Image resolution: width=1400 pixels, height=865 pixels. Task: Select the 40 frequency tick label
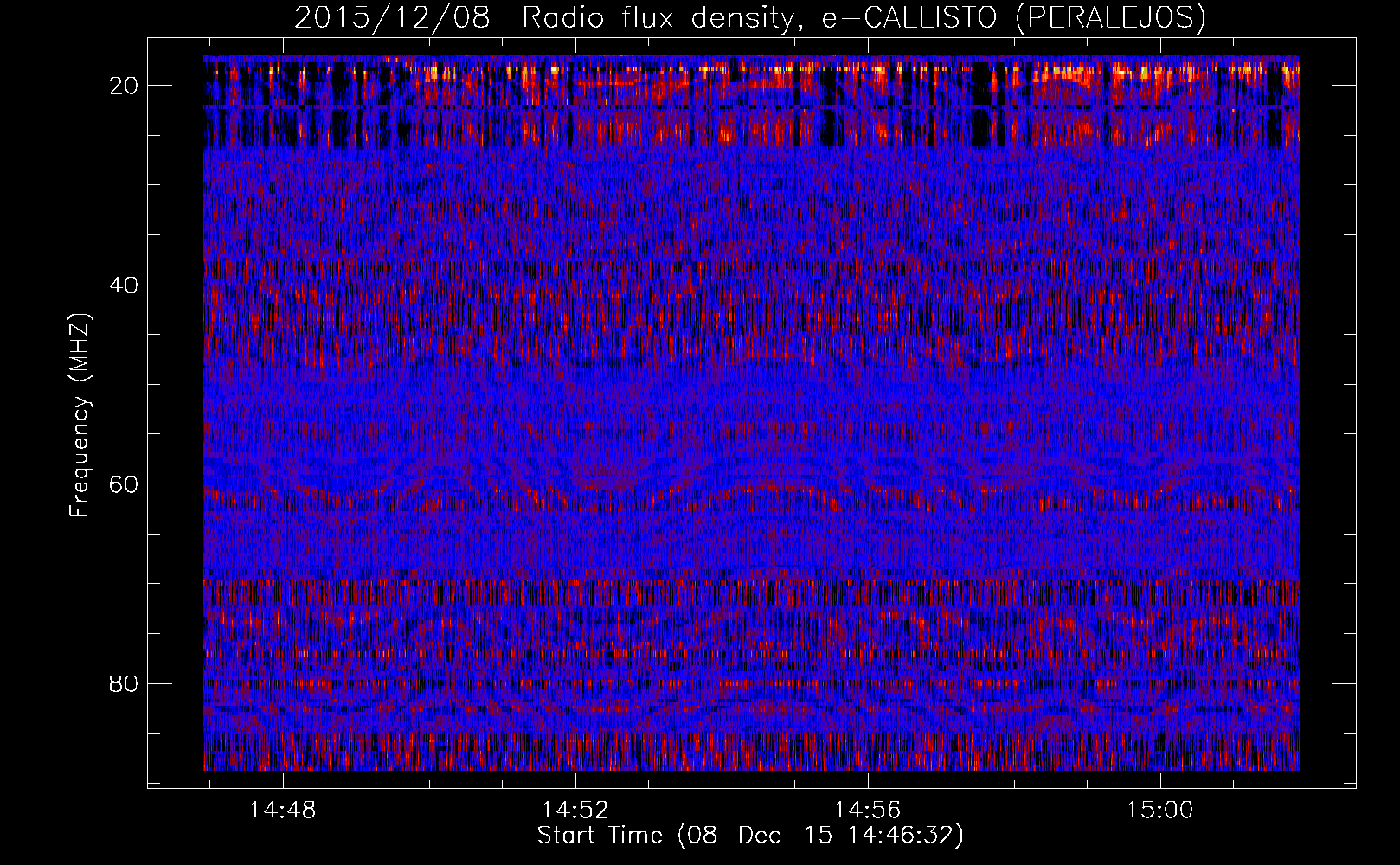tap(125, 285)
